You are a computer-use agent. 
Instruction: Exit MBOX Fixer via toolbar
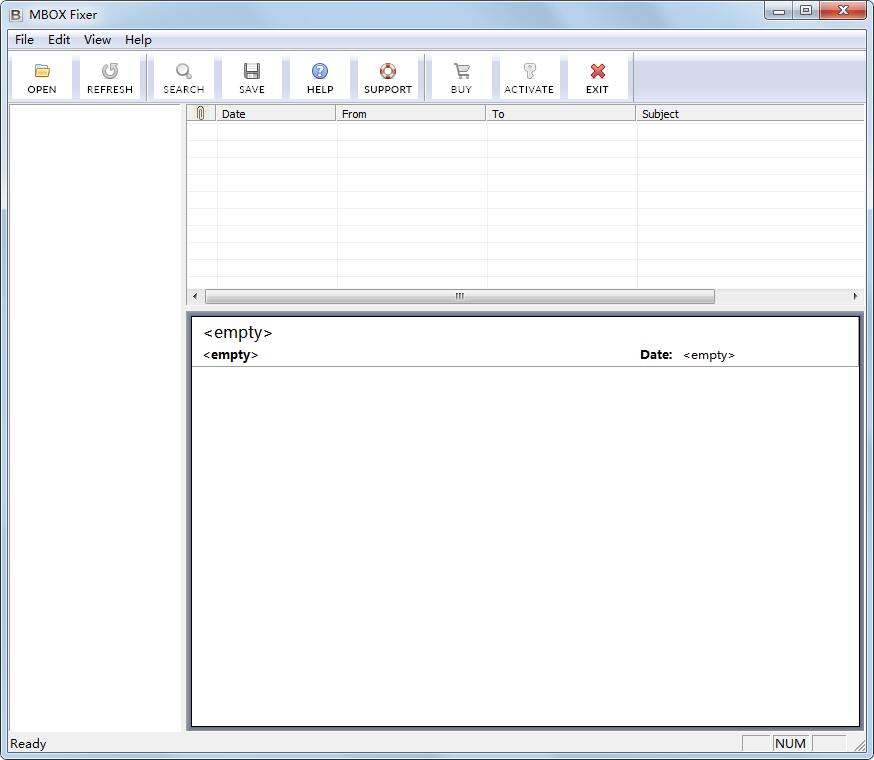coord(597,76)
